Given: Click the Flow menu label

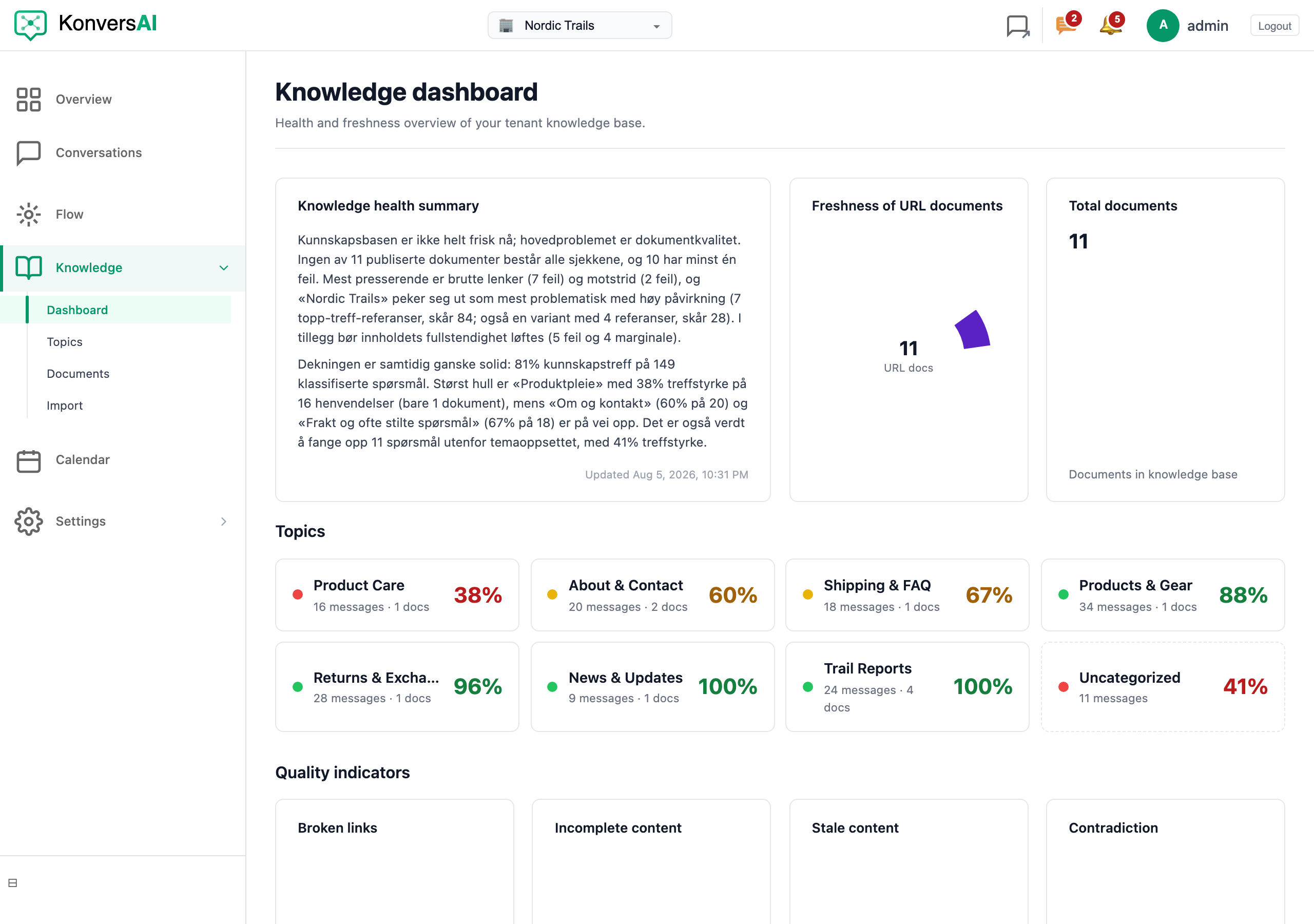Looking at the screenshot, I should [69, 214].
